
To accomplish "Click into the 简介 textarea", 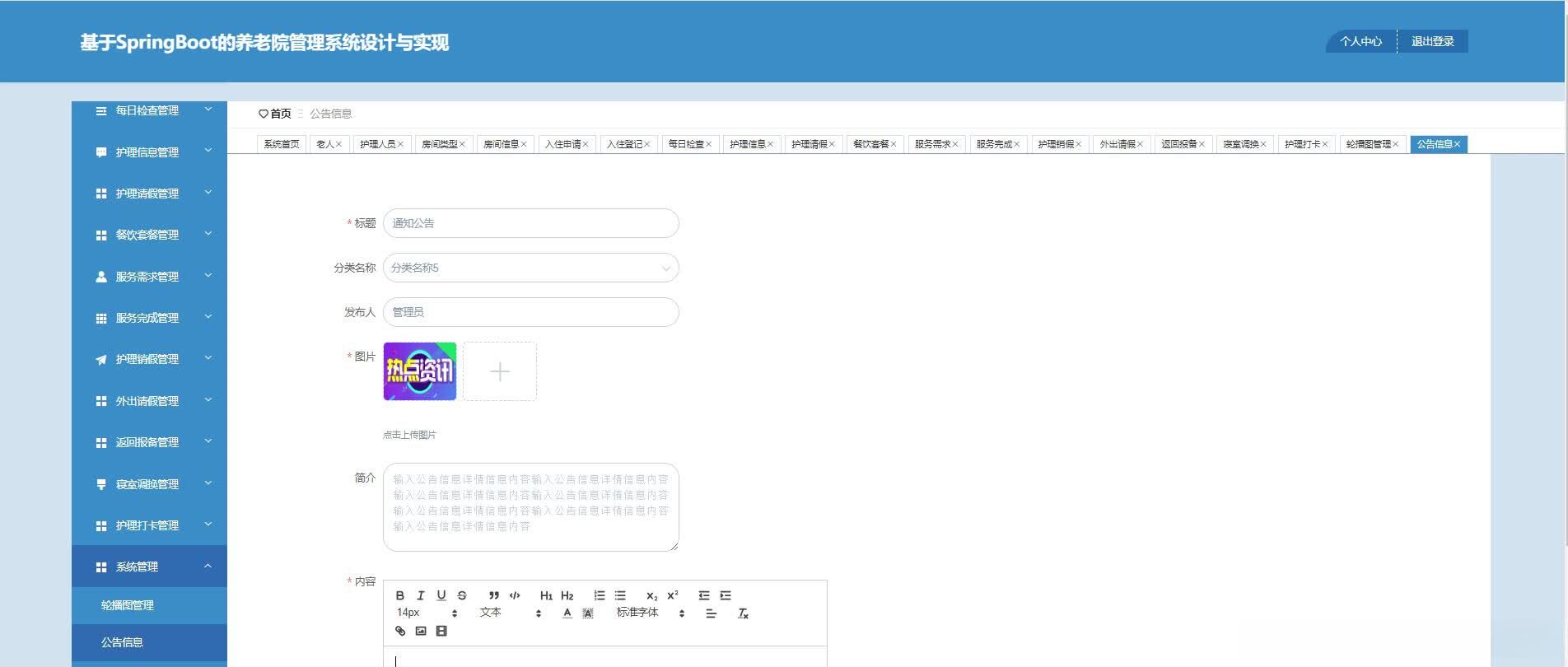I will (x=531, y=507).
